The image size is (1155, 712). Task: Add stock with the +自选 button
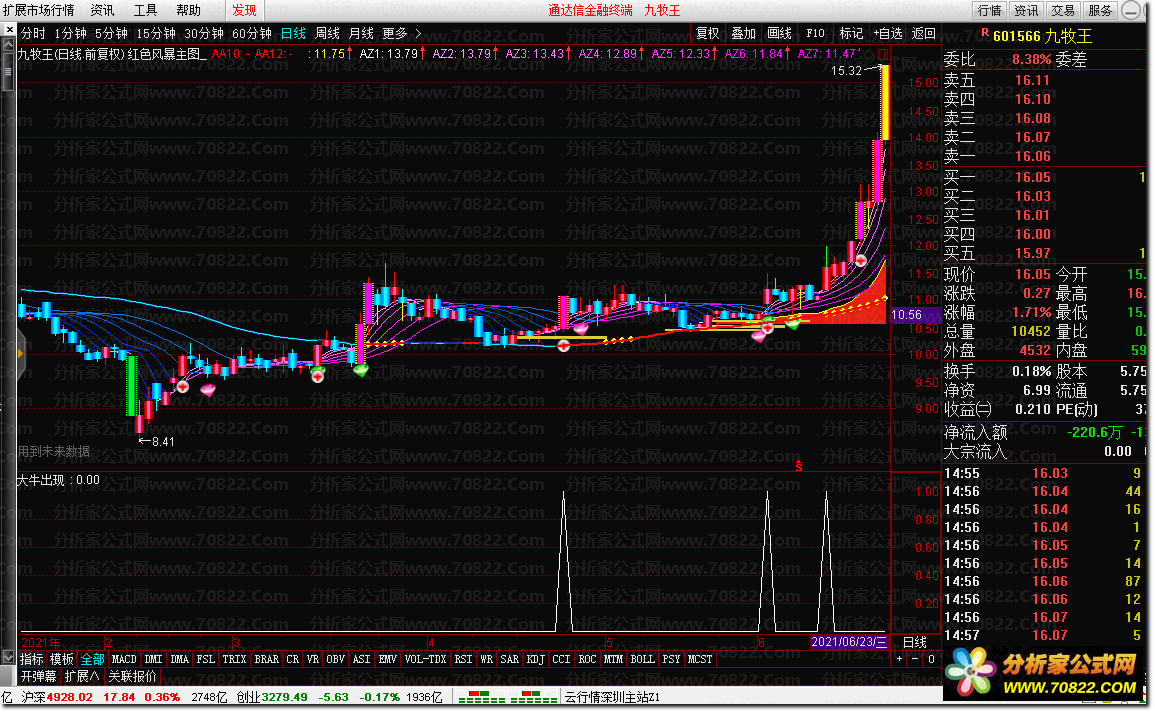(888, 34)
